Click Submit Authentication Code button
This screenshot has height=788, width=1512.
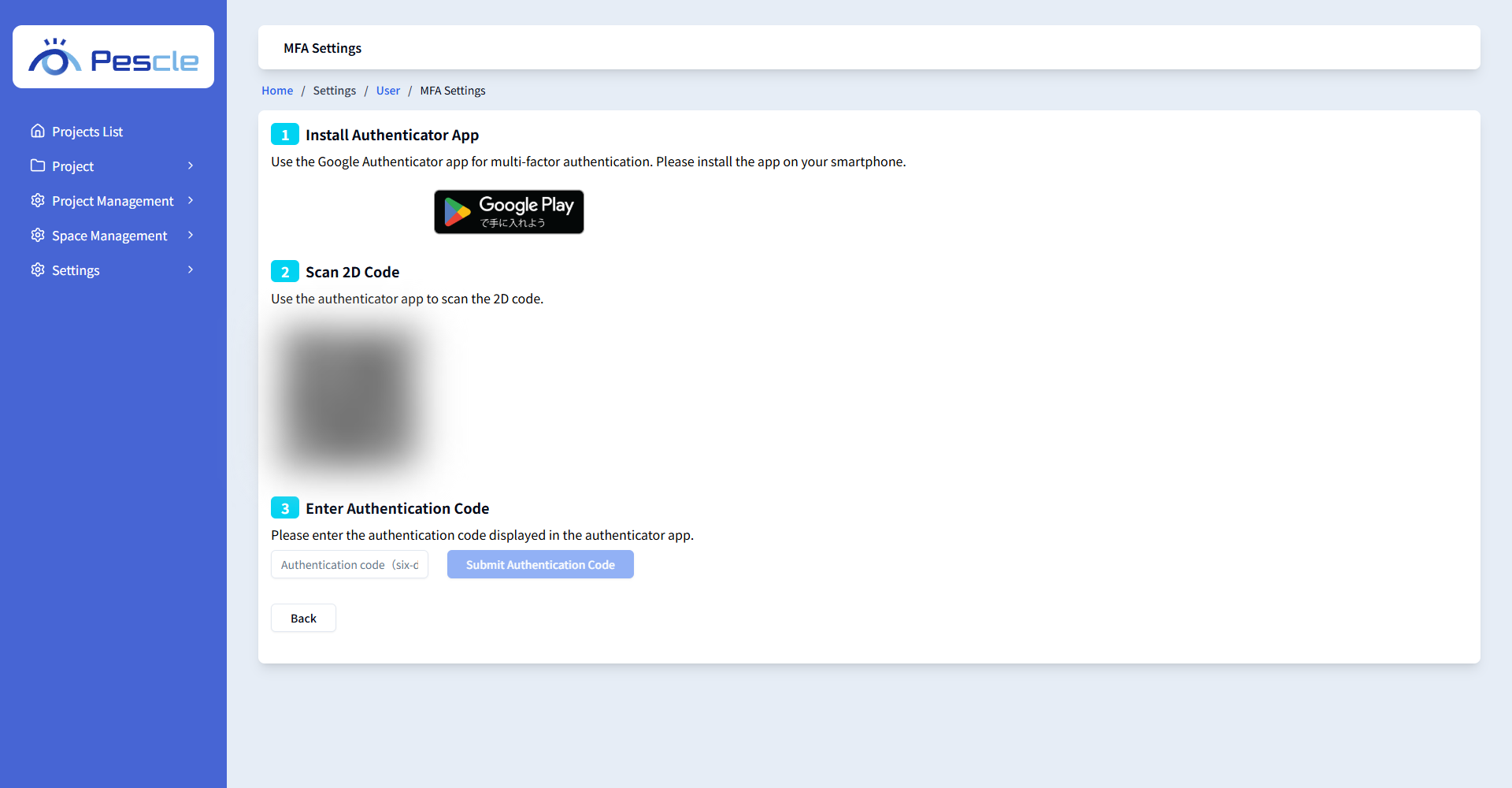coord(540,564)
